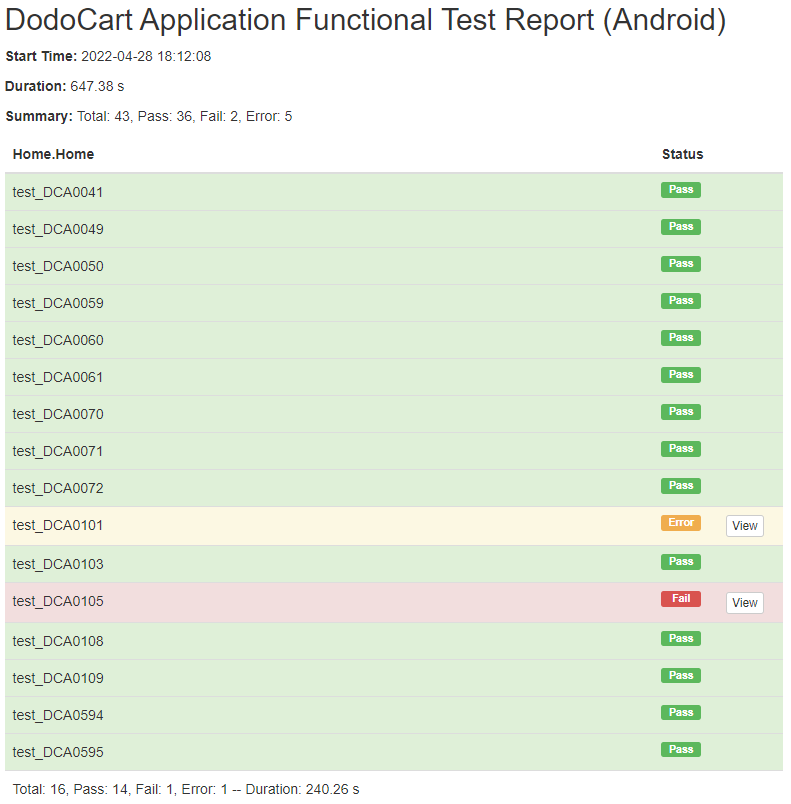The width and height of the screenshot is (791, 804).
Task: Click Pass badge for test_DCA0103
Action: [x=680, y=561]
